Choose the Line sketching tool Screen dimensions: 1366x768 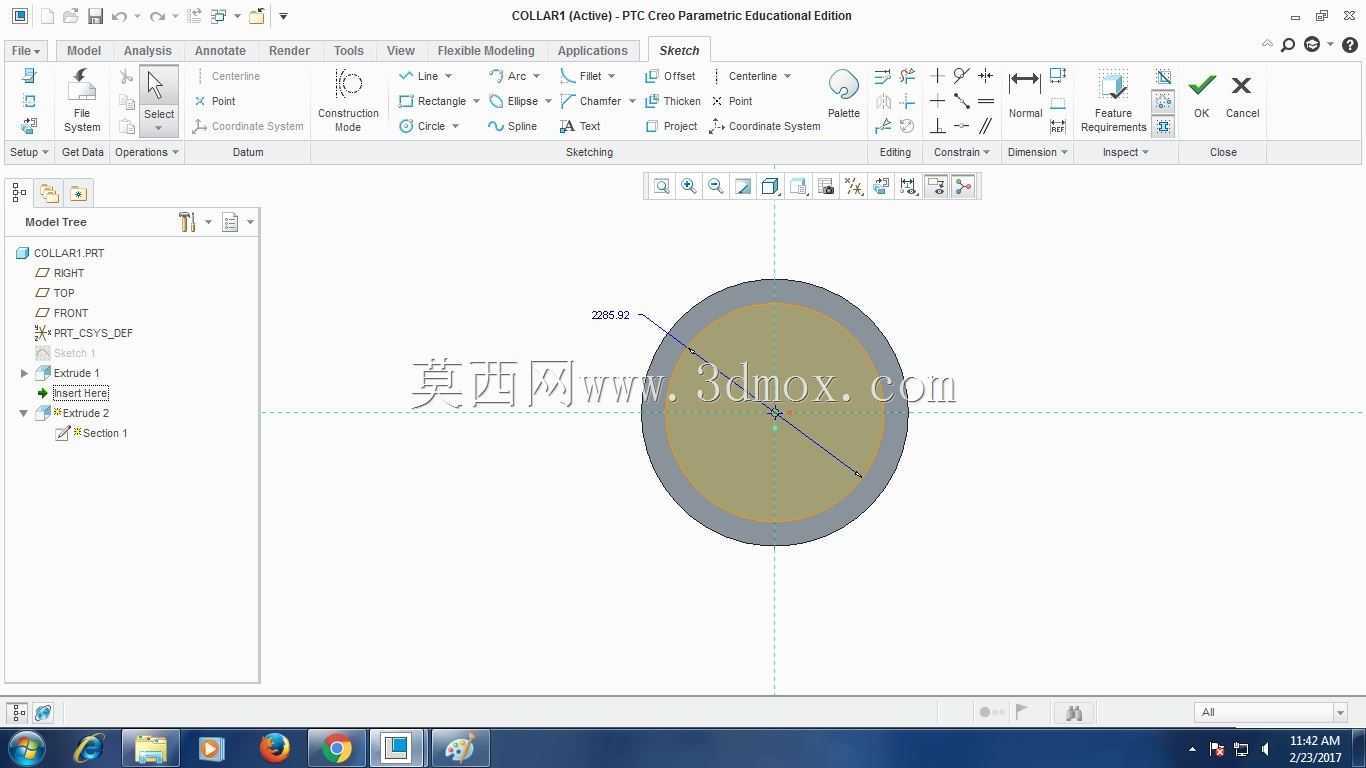pos(419,76)
